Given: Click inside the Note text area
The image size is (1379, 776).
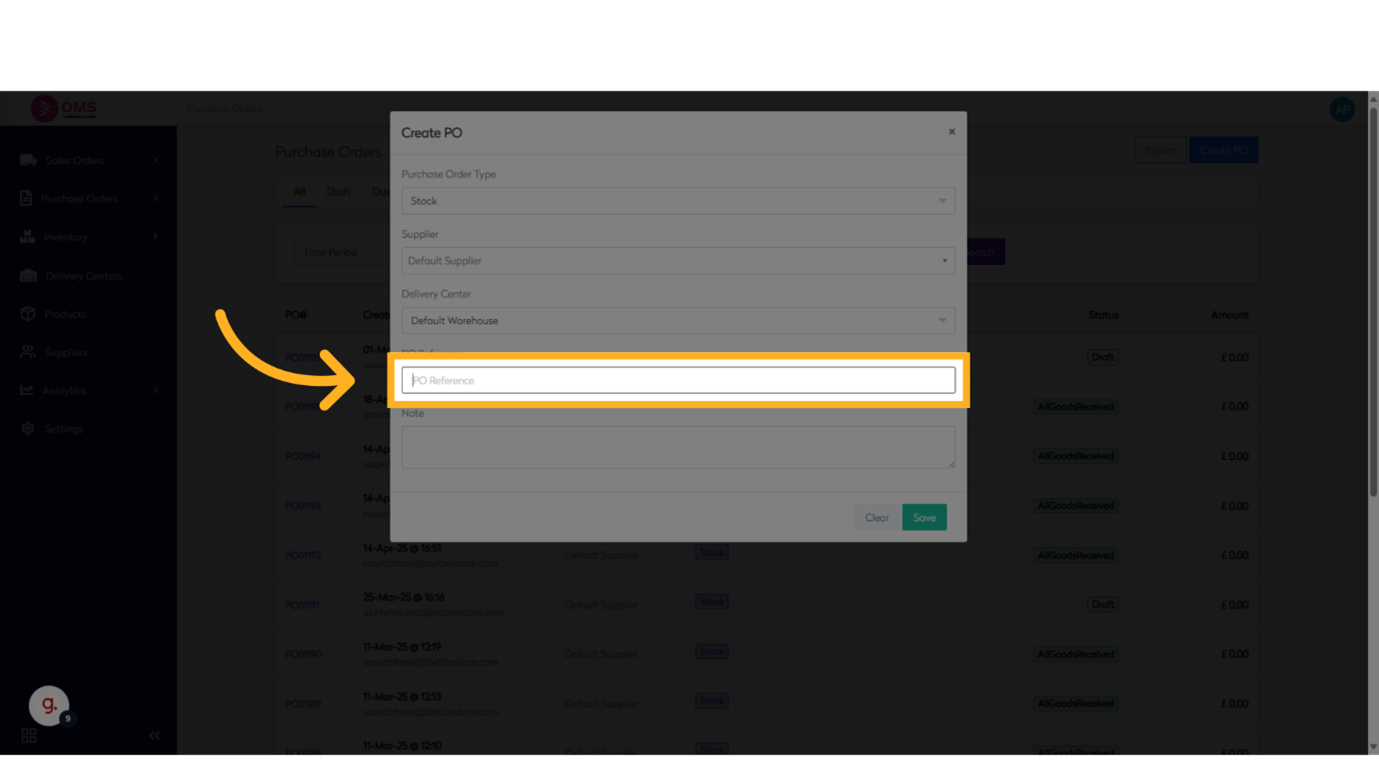Looking at the screenshot, I should [678, 447].
